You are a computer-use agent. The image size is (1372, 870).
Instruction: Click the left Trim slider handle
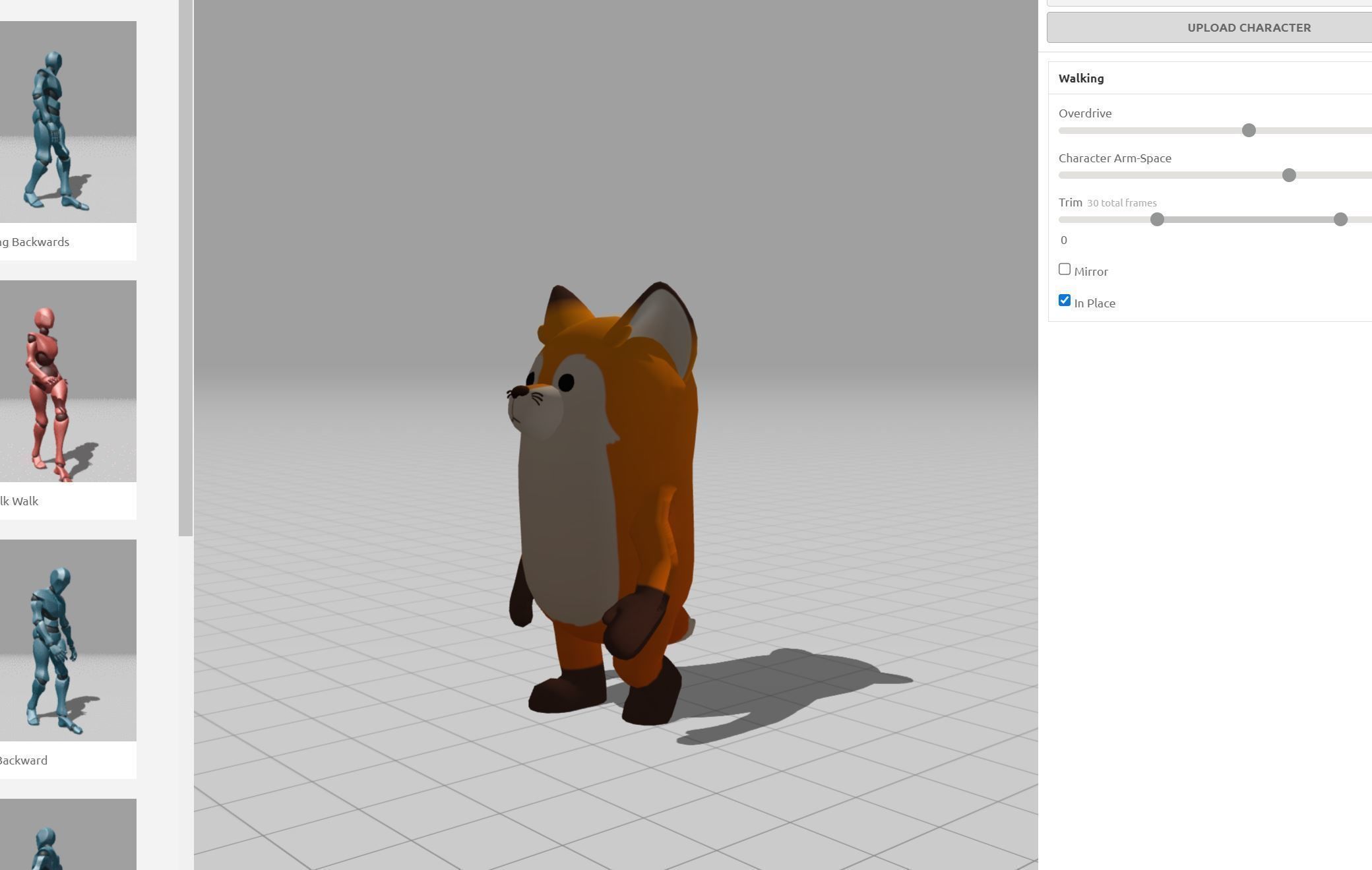[1157, 220]
